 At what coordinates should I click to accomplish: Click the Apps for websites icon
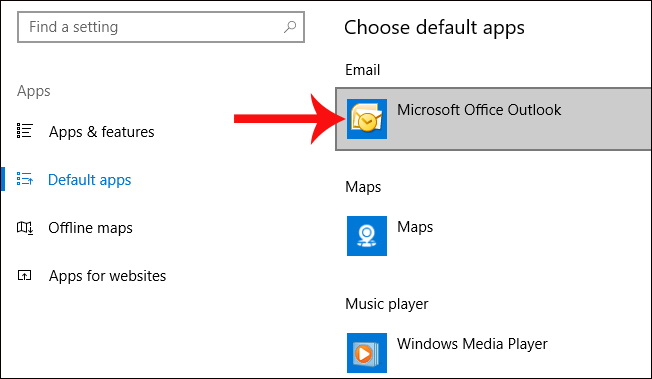pos(25,275)
